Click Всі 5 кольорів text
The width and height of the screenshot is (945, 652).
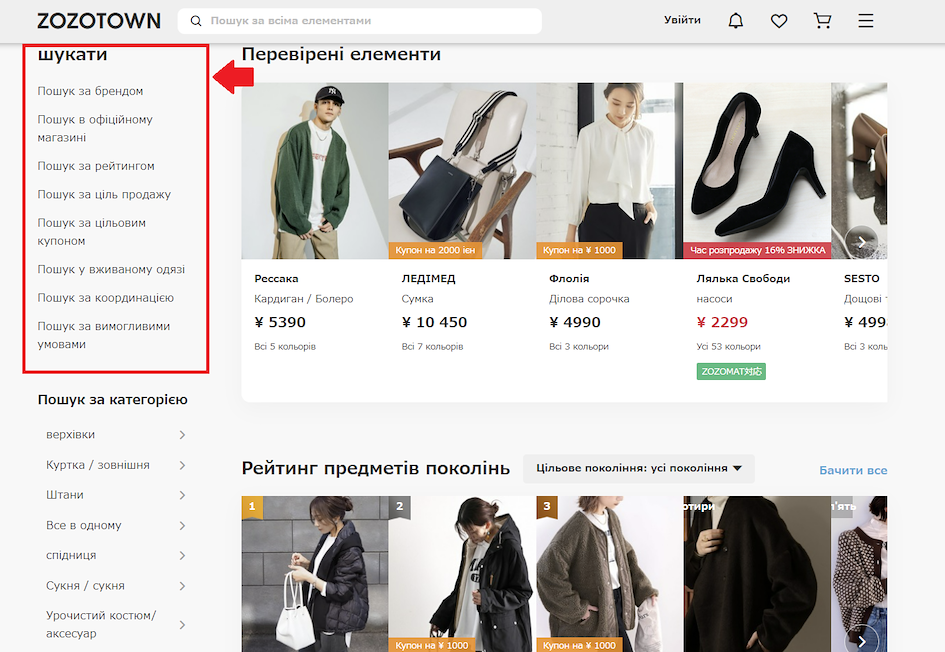pyautogui.click(x=285, y=346)
